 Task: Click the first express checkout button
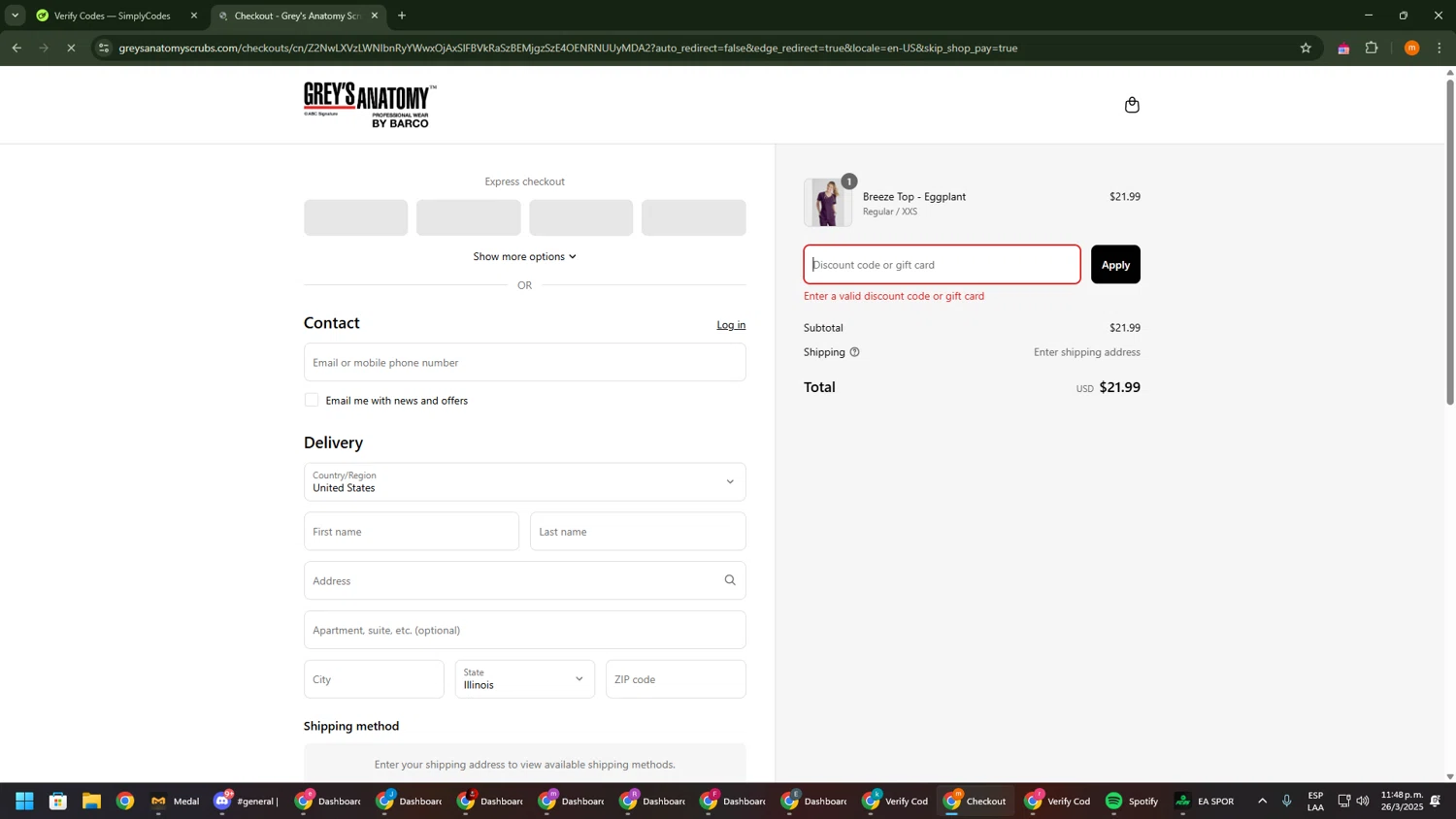click(356, 217)
